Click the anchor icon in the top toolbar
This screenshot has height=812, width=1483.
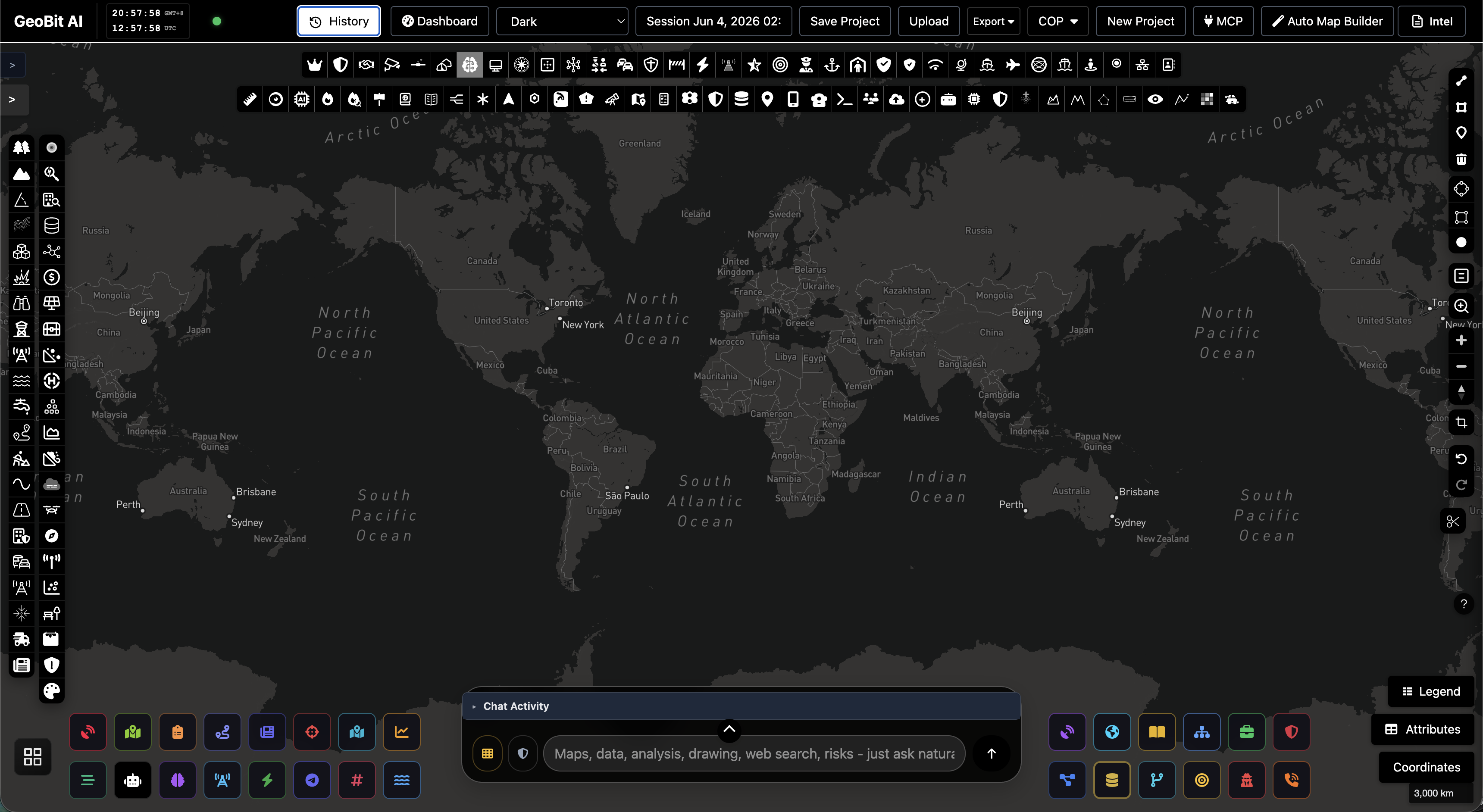click(832, 65)
